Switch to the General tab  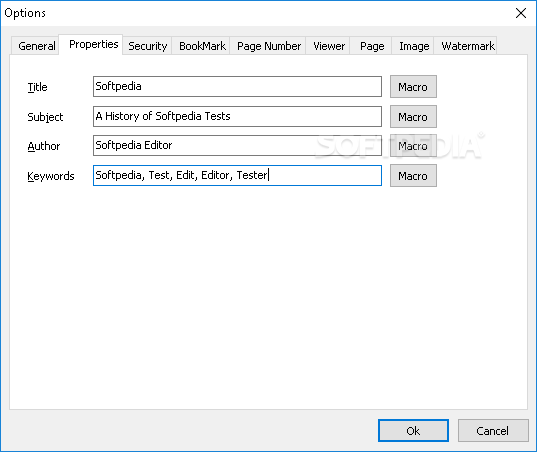pyautogui.click(x=36, y=46)
